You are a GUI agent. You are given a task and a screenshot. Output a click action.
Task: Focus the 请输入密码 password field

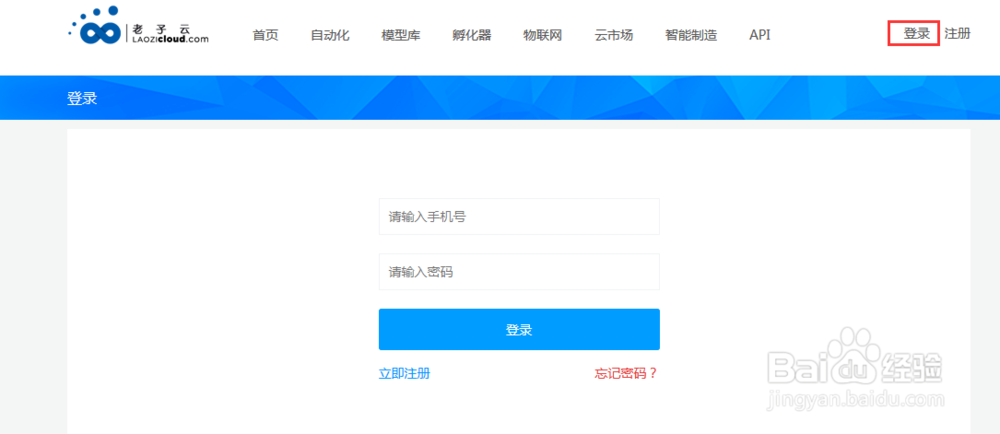(519, 272)
